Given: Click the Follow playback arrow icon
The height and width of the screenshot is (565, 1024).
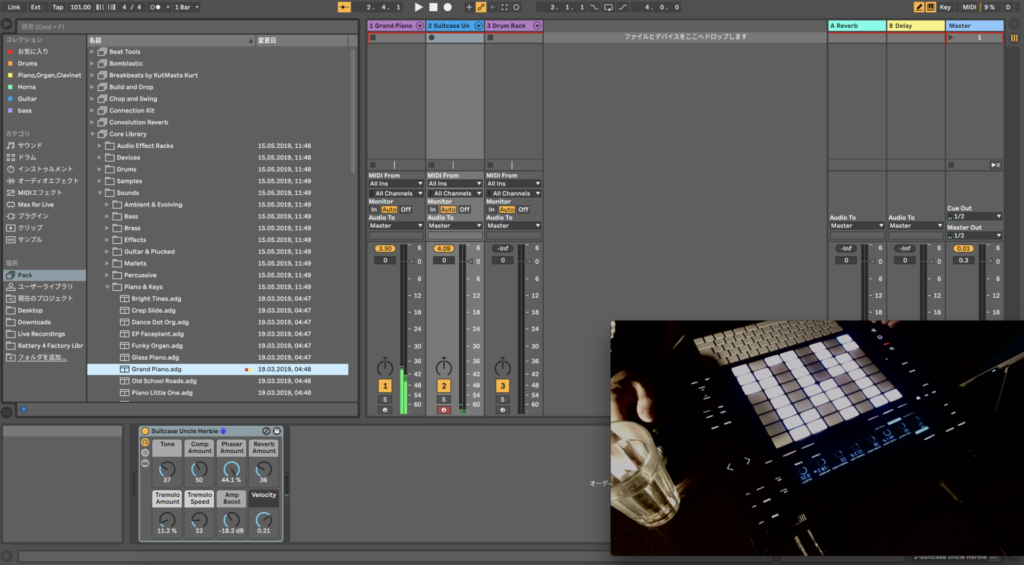Looking at the screenshot, I should point(345,7).
